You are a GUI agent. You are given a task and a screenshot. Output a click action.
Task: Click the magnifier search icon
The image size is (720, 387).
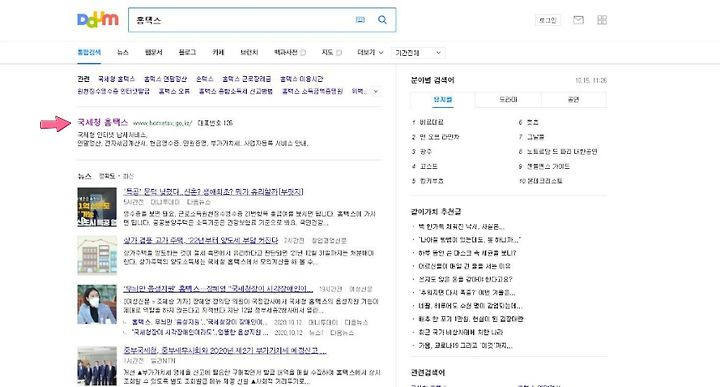click(x=382, y=20)
